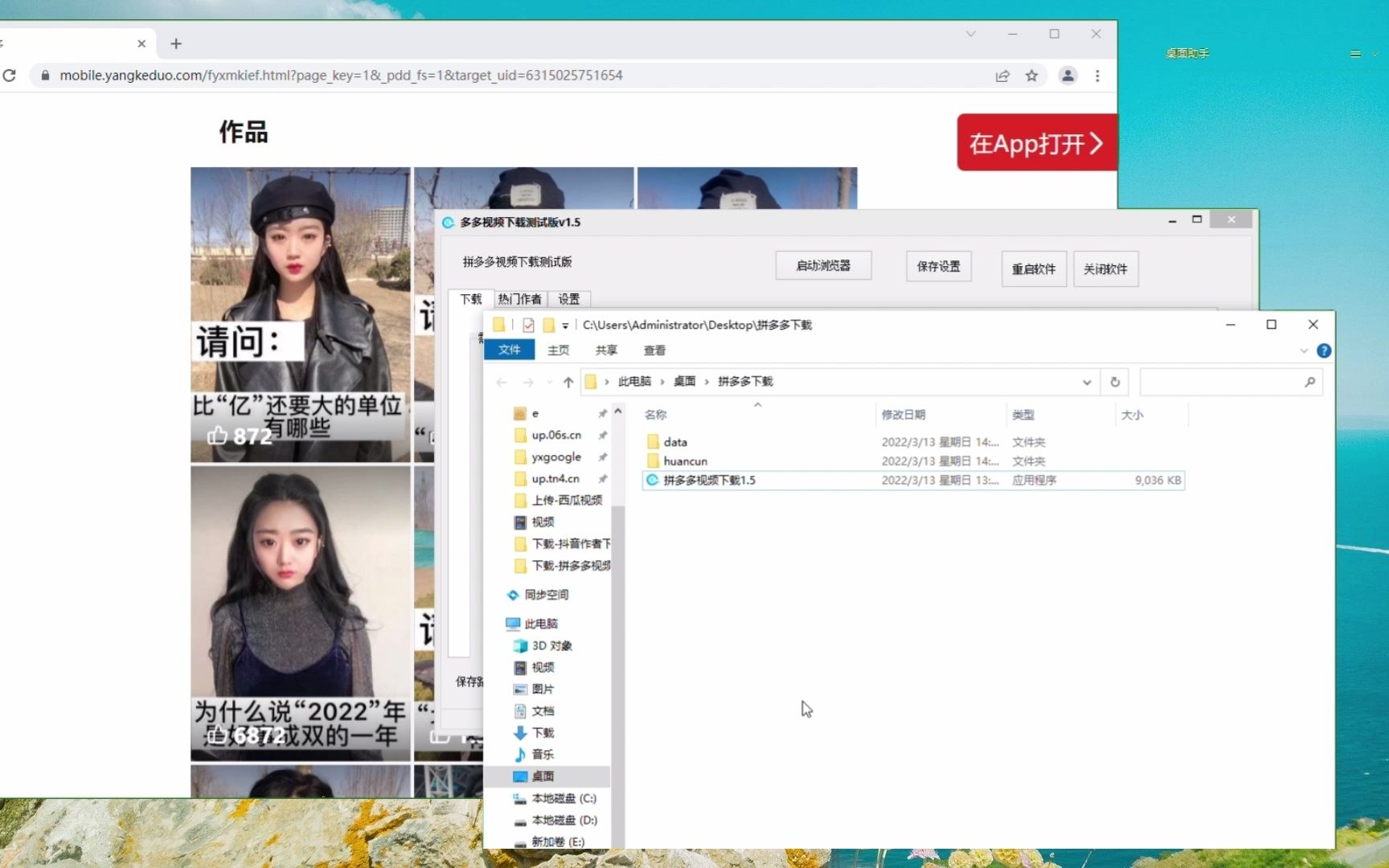Select the data folder
The width and height of the screenshot is (1389, 868).
point(913,442)
